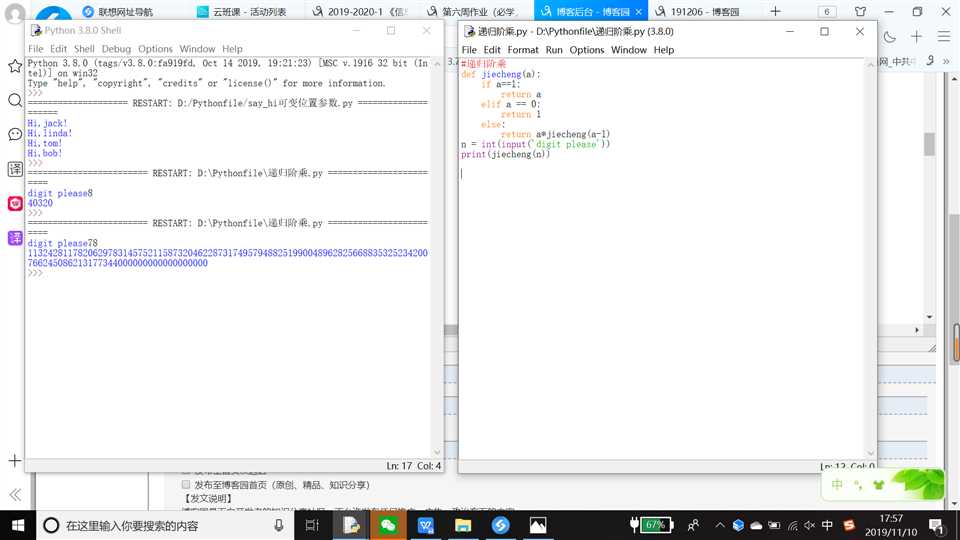
Task: Click the volume muted speaker tray icon
Action: click(x=809, y=525)
